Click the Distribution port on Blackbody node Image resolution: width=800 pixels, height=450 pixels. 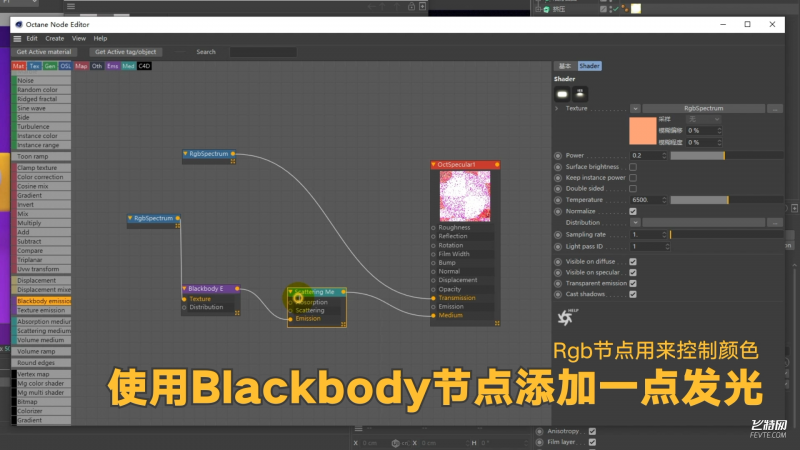pos(184,307)
